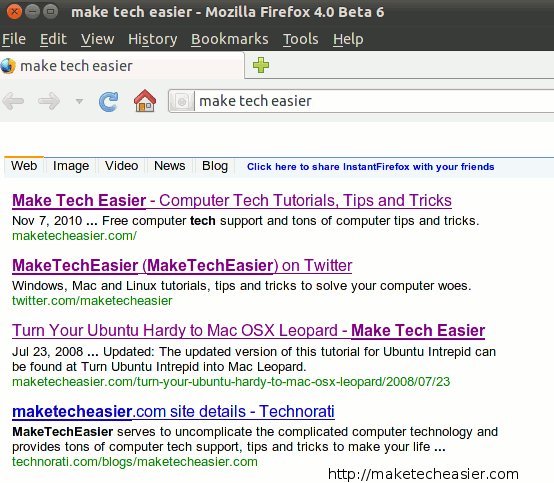
Task: Click the site identity icon in the address bar
Action: (x=182, y=102)
